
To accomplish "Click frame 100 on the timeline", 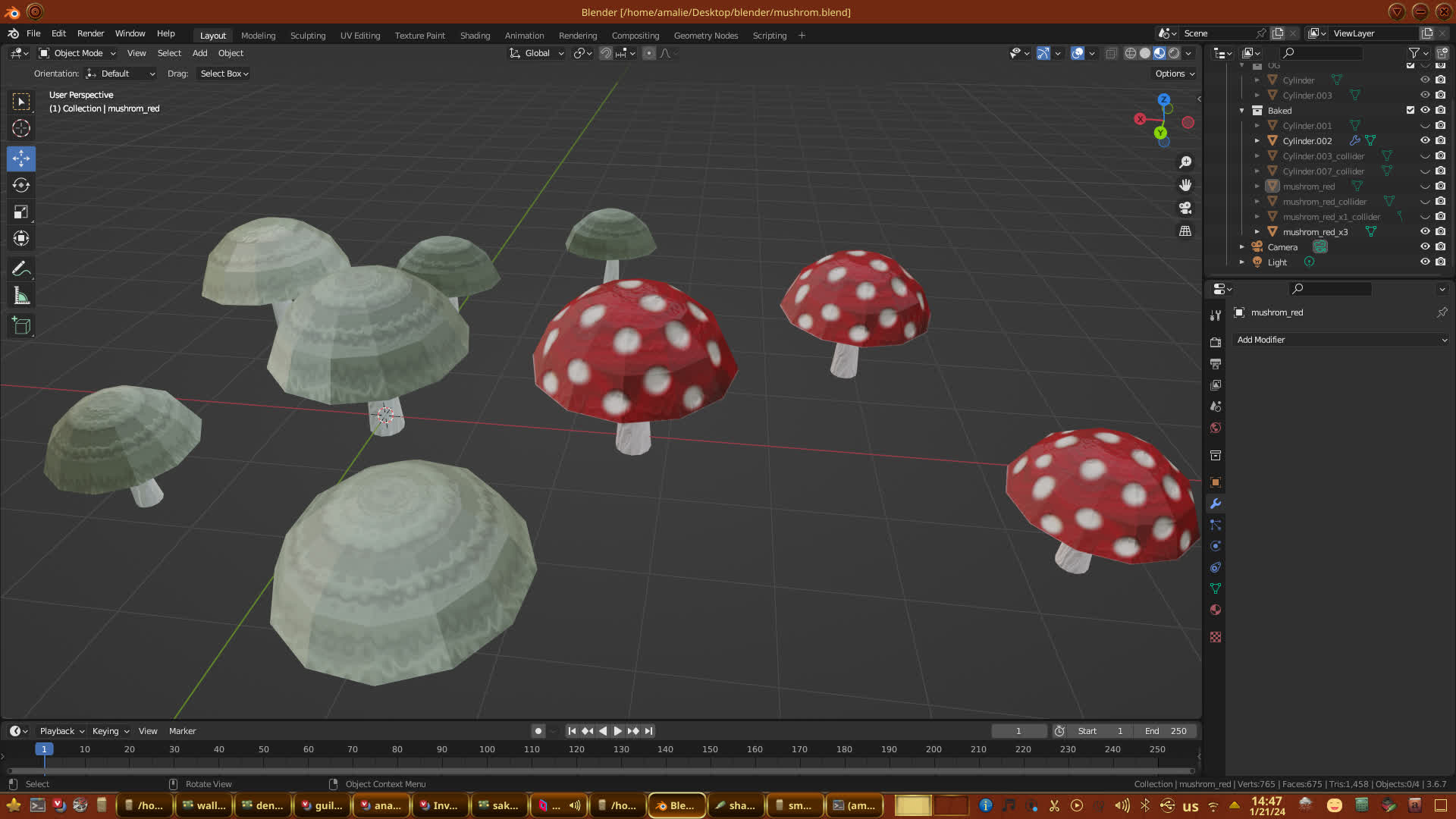I will pos(487,749).
